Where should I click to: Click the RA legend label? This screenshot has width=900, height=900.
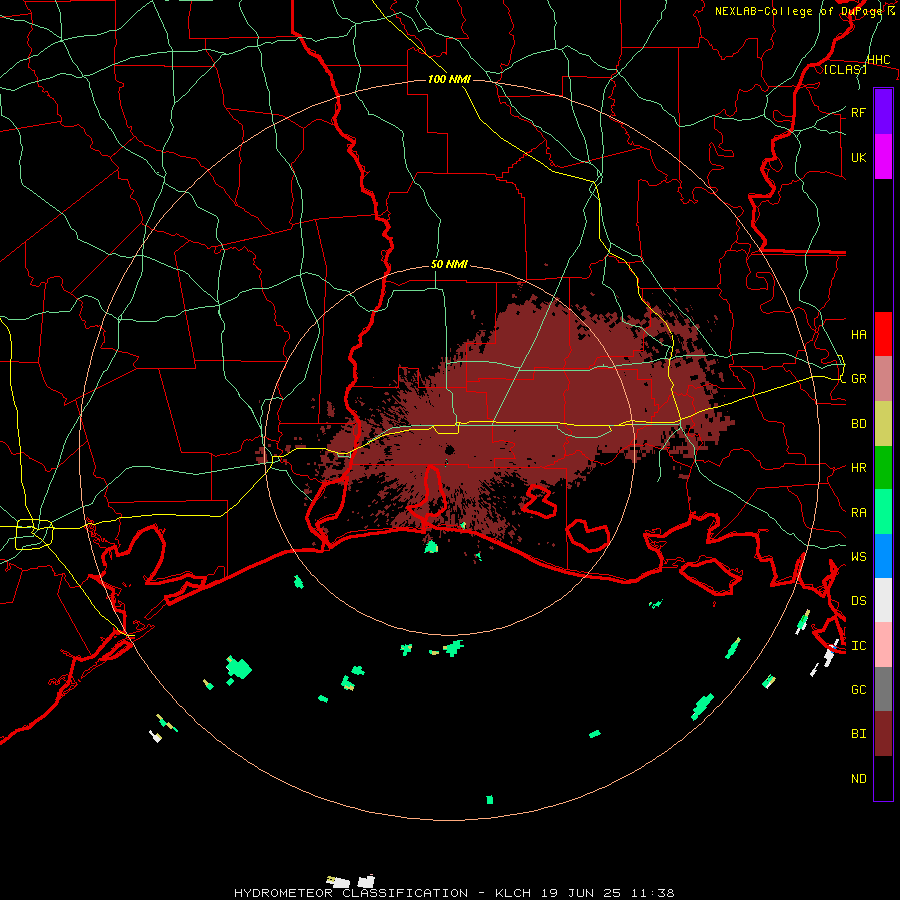(858, 513)
